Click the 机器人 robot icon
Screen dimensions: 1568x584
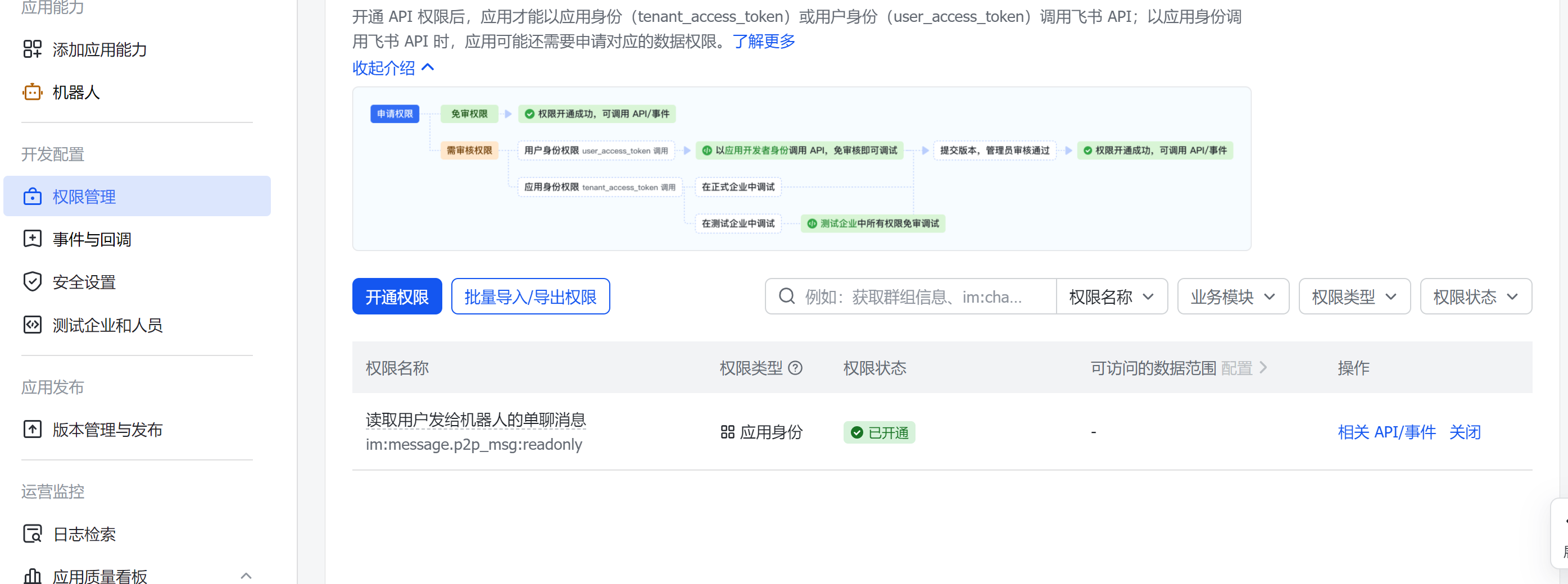pyautogui.click(x=32, y=93)
